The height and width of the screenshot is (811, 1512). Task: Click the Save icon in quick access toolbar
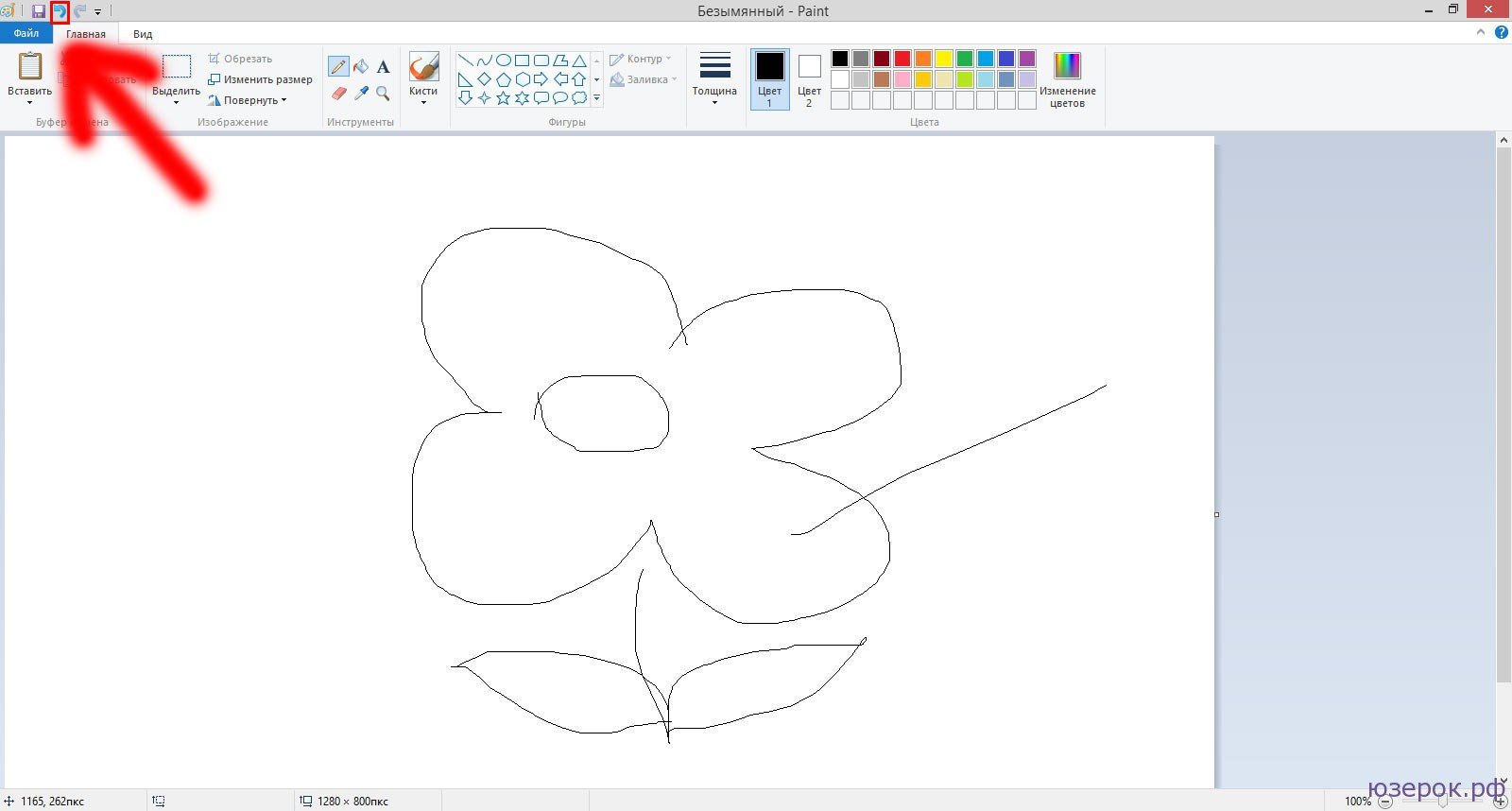pyautogui.click(x=39, y=11)
